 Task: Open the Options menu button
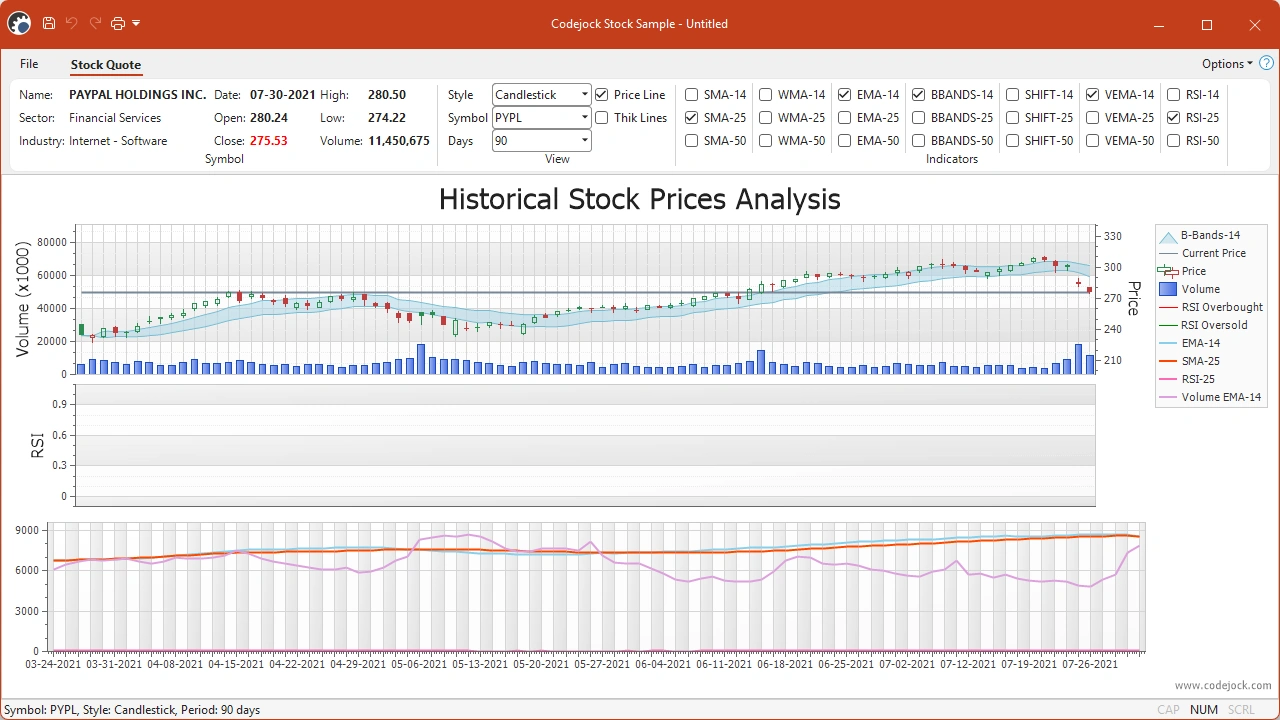(x=1227, y=64)
